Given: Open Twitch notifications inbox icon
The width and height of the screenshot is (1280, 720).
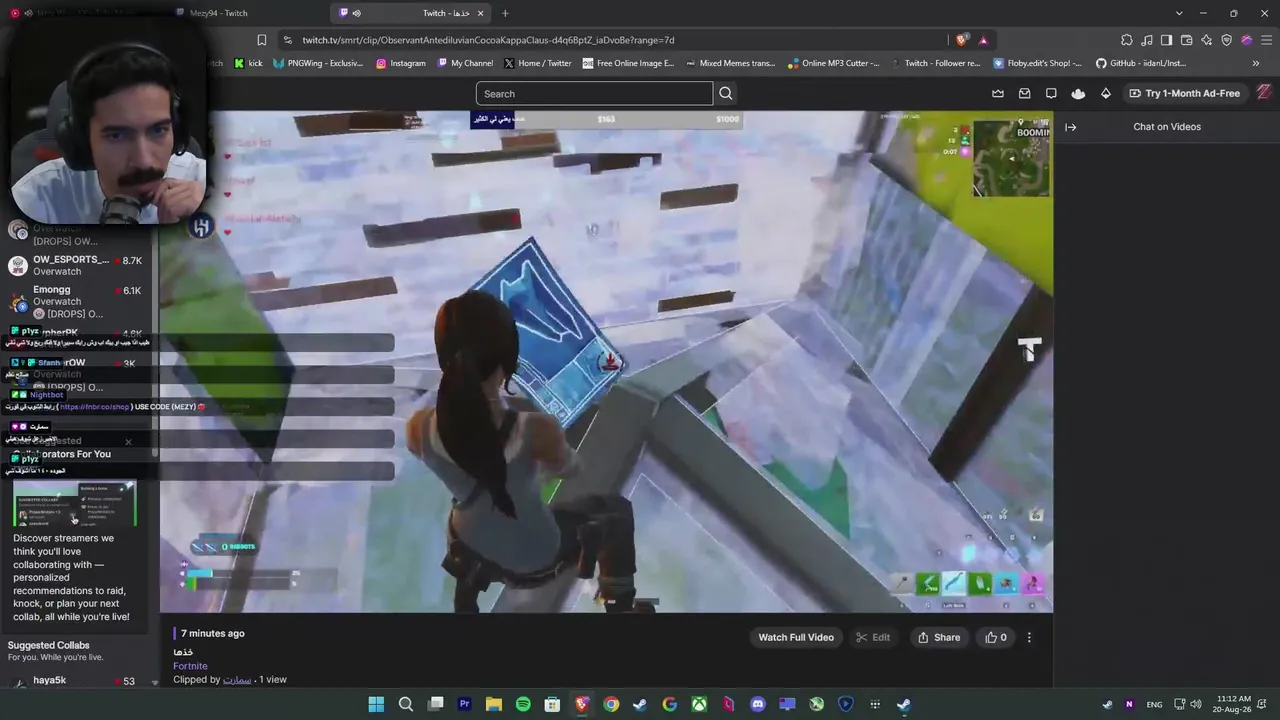Looking at the screenshot, I should [1024, 93].
